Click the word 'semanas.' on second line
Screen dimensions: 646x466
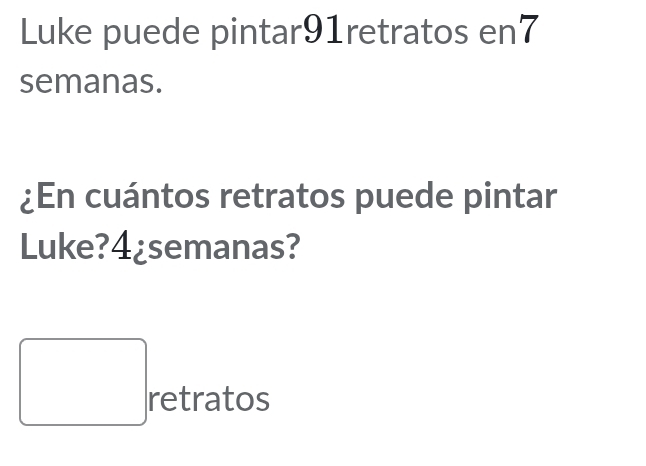pos(91,82)
